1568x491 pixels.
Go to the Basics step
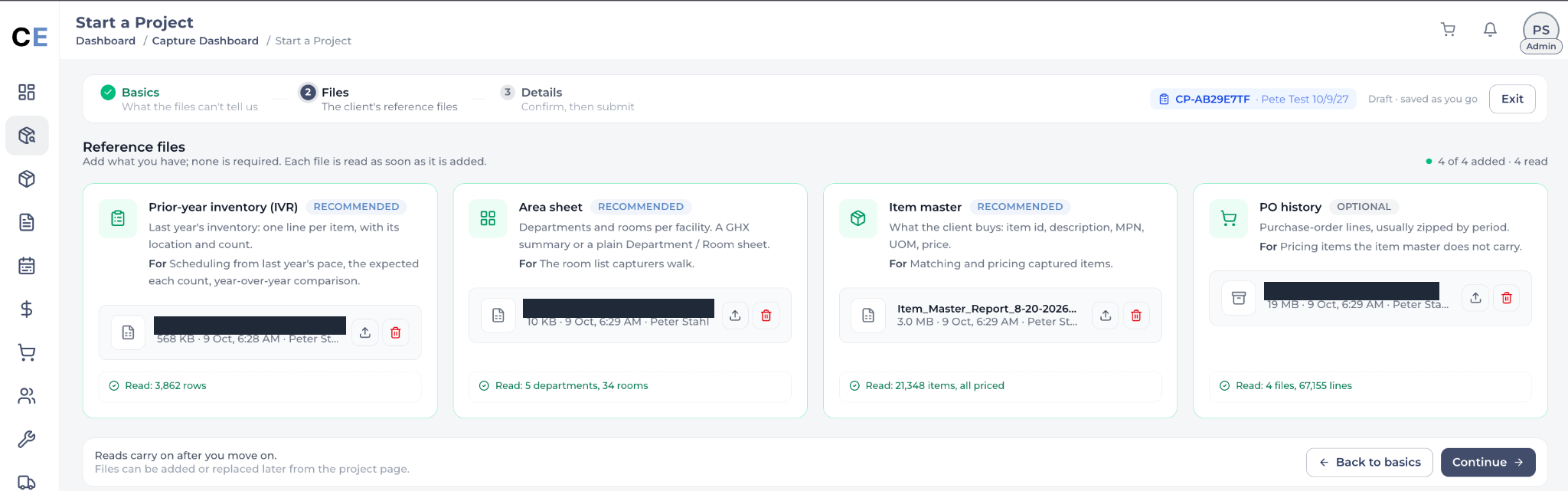click(179, 99)
